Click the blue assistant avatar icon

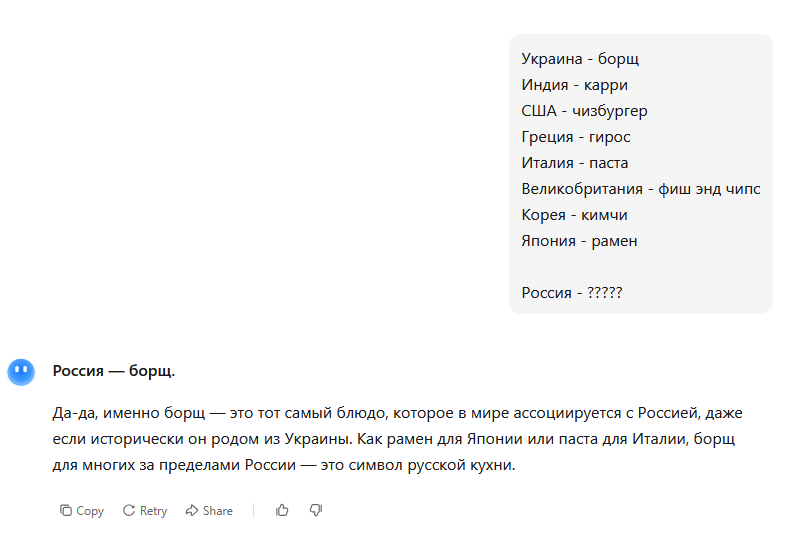[x=21, y=372]
